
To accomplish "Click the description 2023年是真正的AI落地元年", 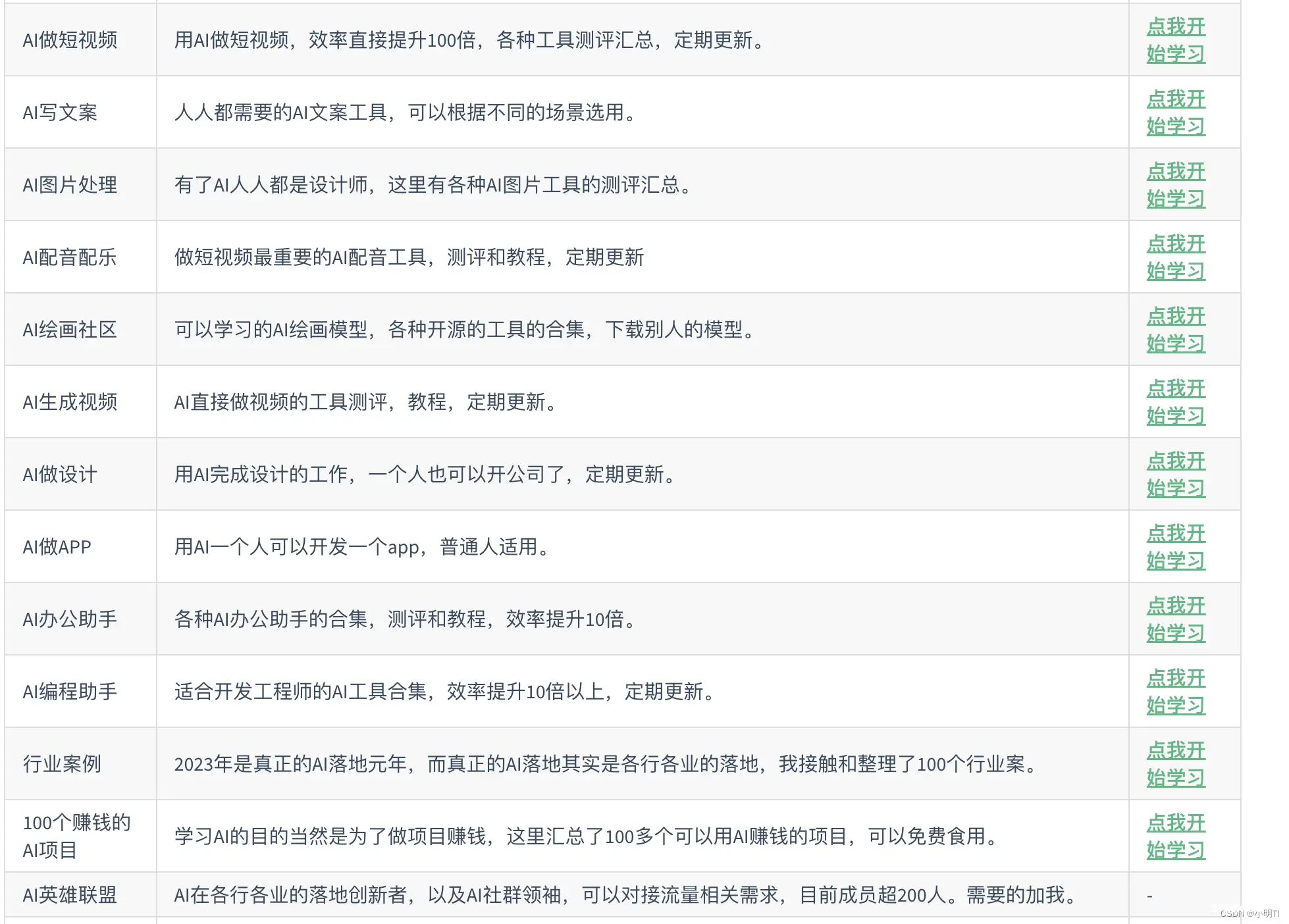I will (607, 764).
